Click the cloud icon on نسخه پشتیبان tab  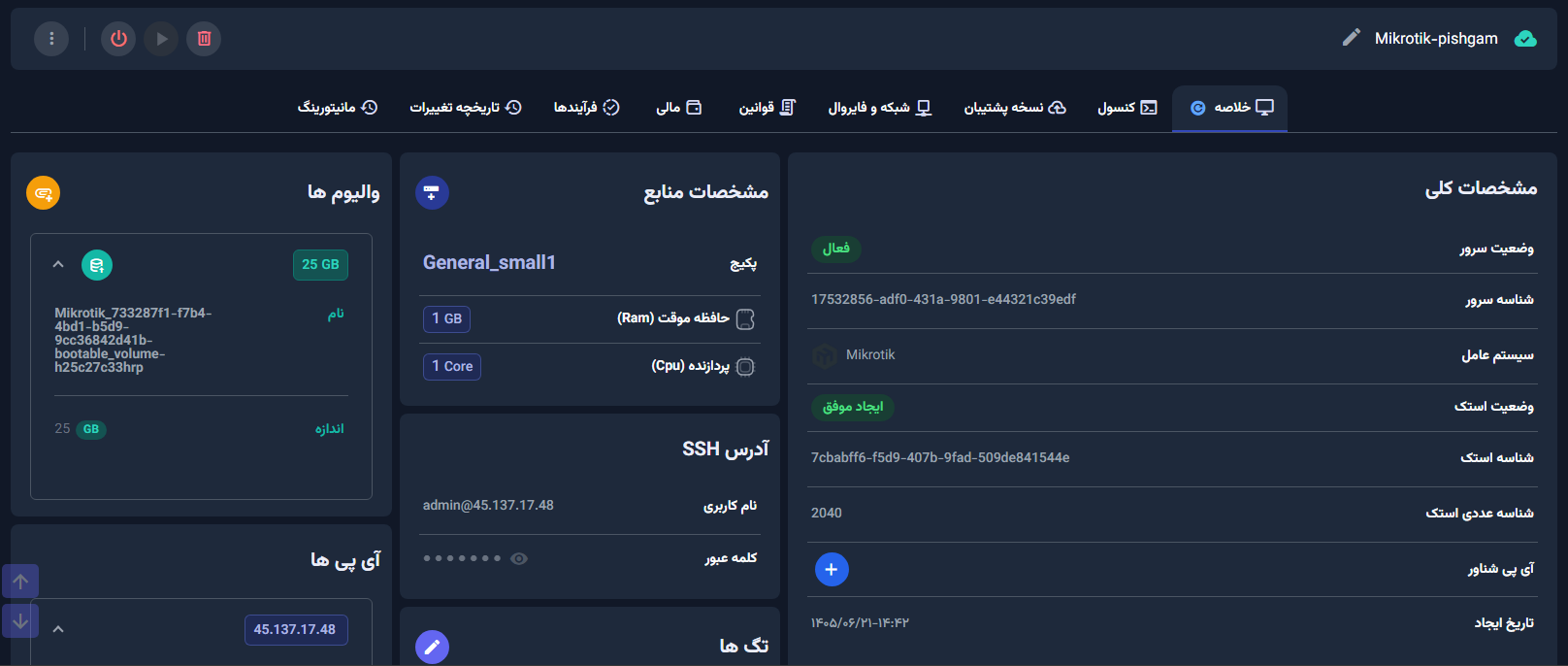(x=1058, y=108)
